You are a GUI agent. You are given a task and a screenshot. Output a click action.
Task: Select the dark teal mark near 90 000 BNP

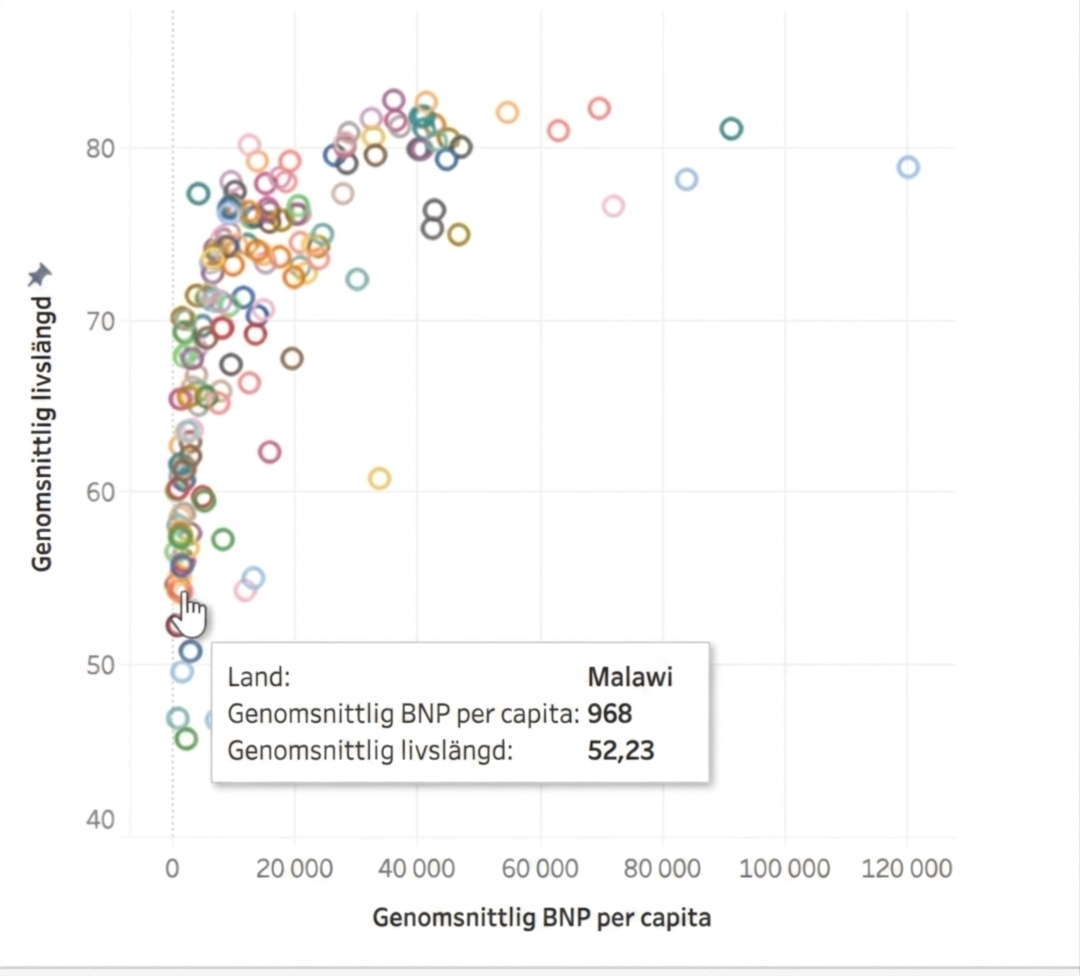point(731,128)
